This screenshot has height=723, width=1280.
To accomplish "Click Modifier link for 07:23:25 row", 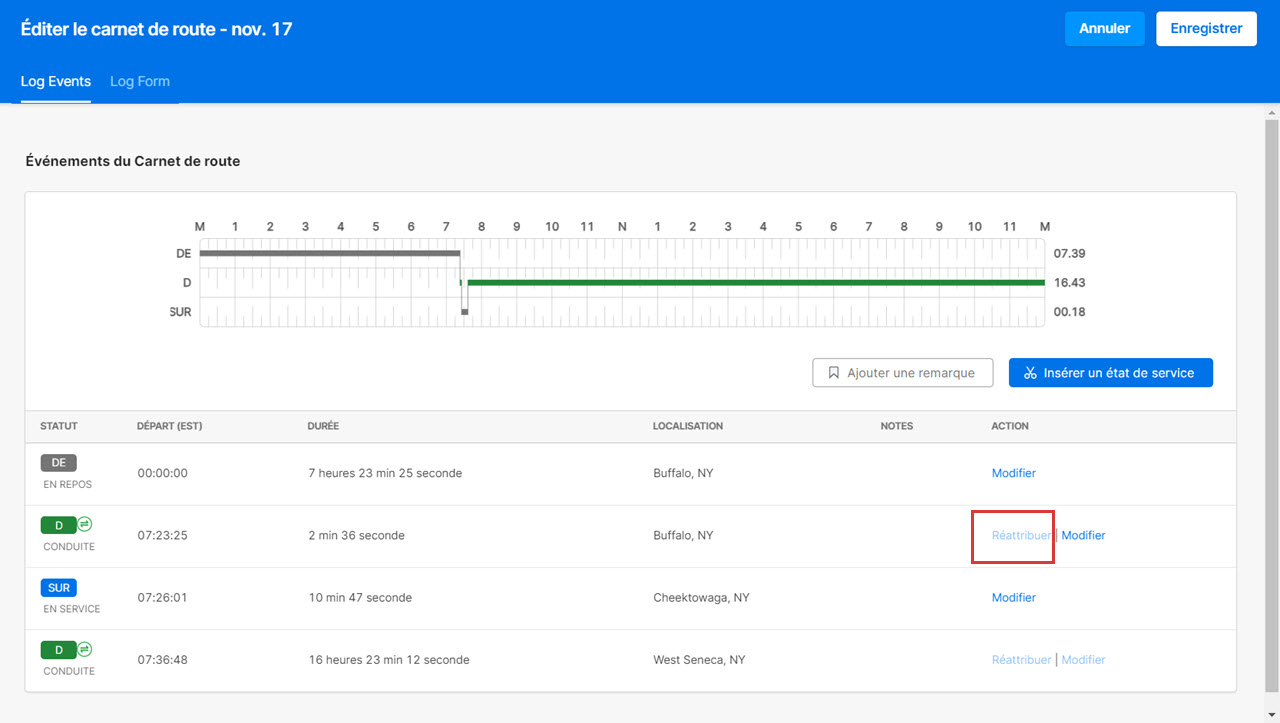I will (1083, 535).
